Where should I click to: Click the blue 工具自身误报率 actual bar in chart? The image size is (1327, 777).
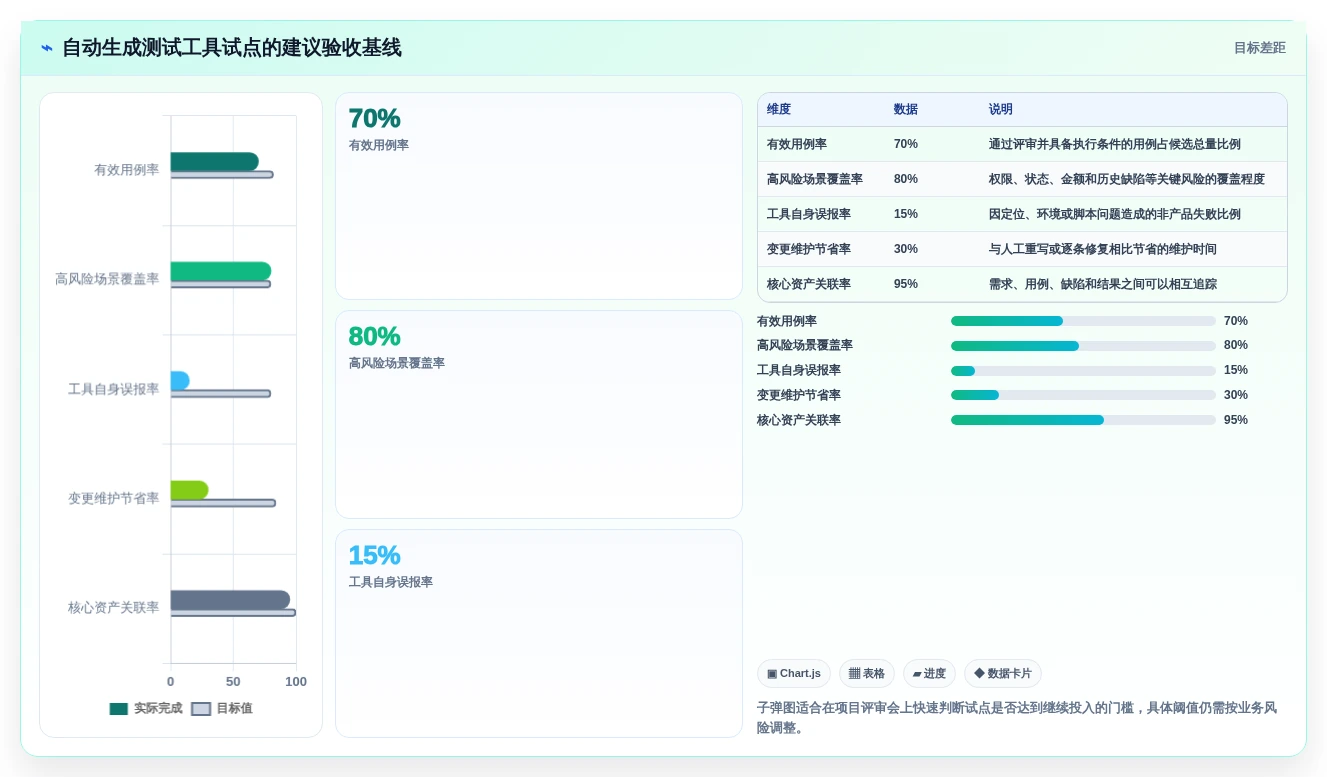click(179, 381)
